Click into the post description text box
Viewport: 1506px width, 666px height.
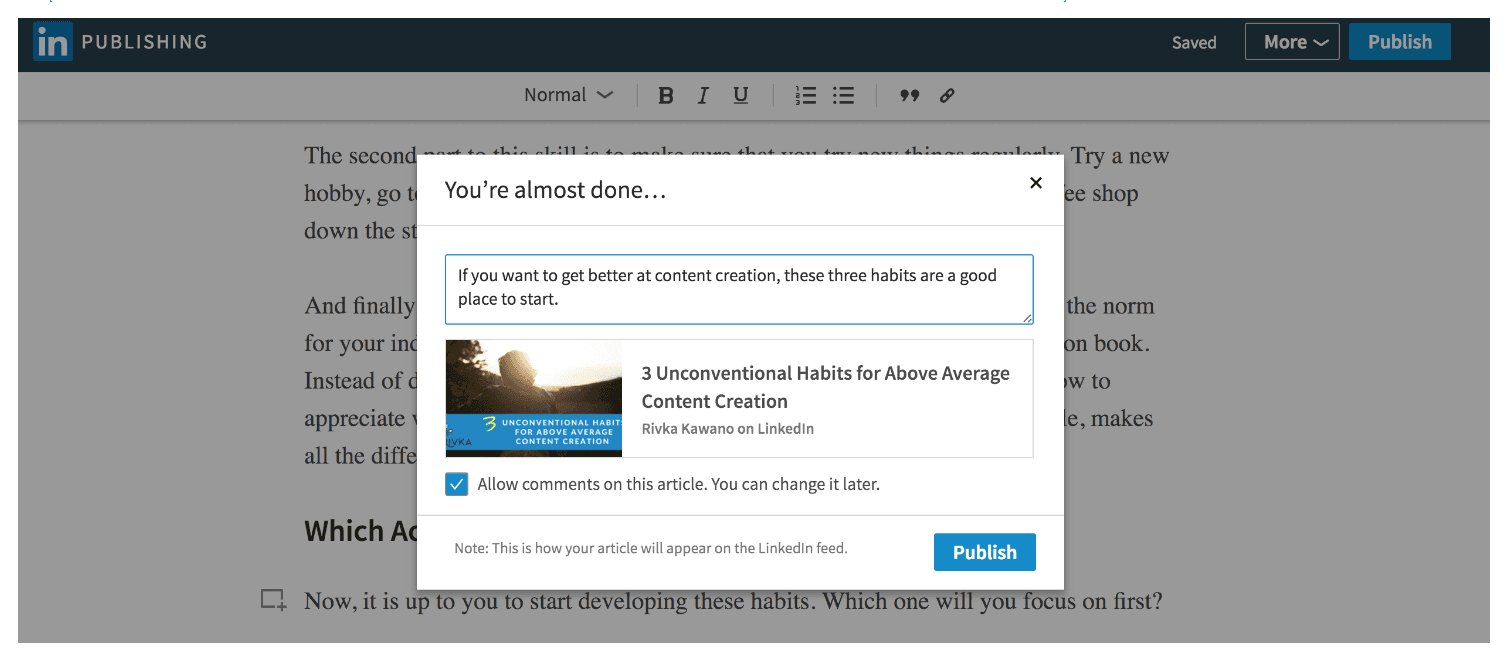click(x=738, y=289)
